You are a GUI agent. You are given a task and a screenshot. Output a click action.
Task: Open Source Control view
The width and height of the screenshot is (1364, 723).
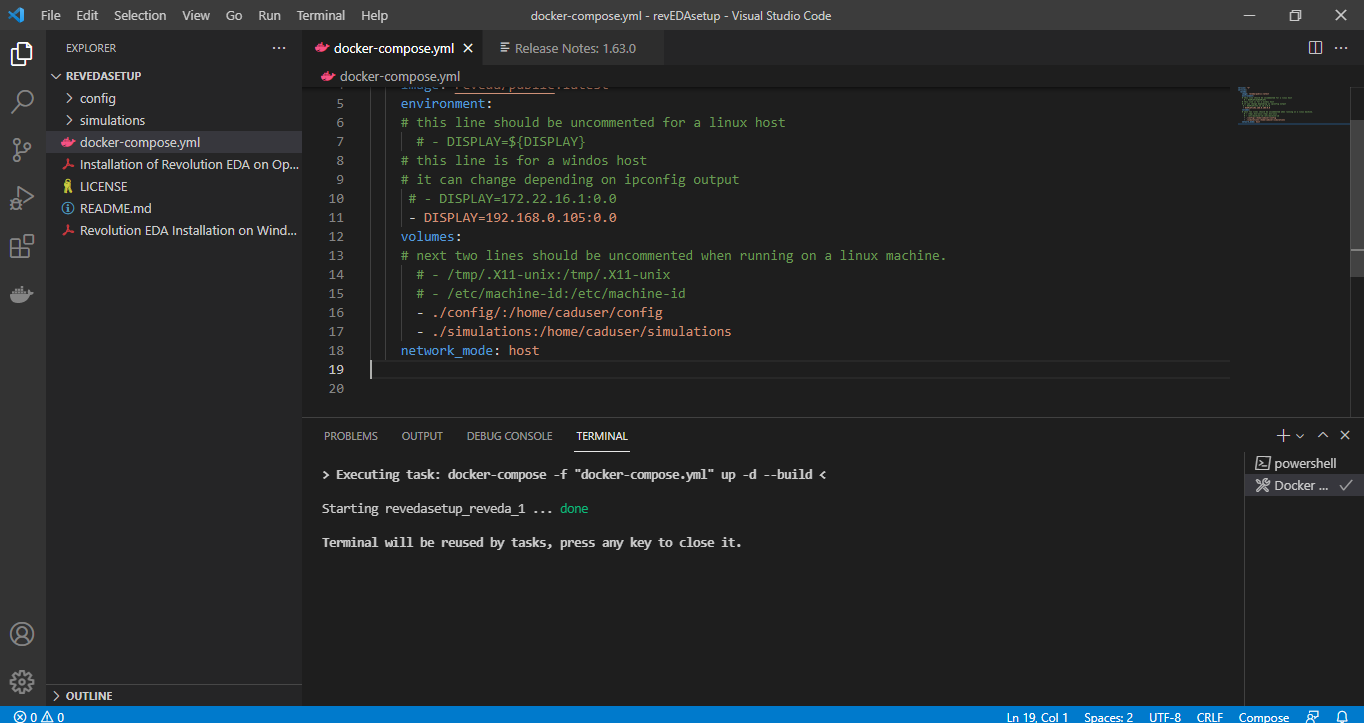[21, 150]
